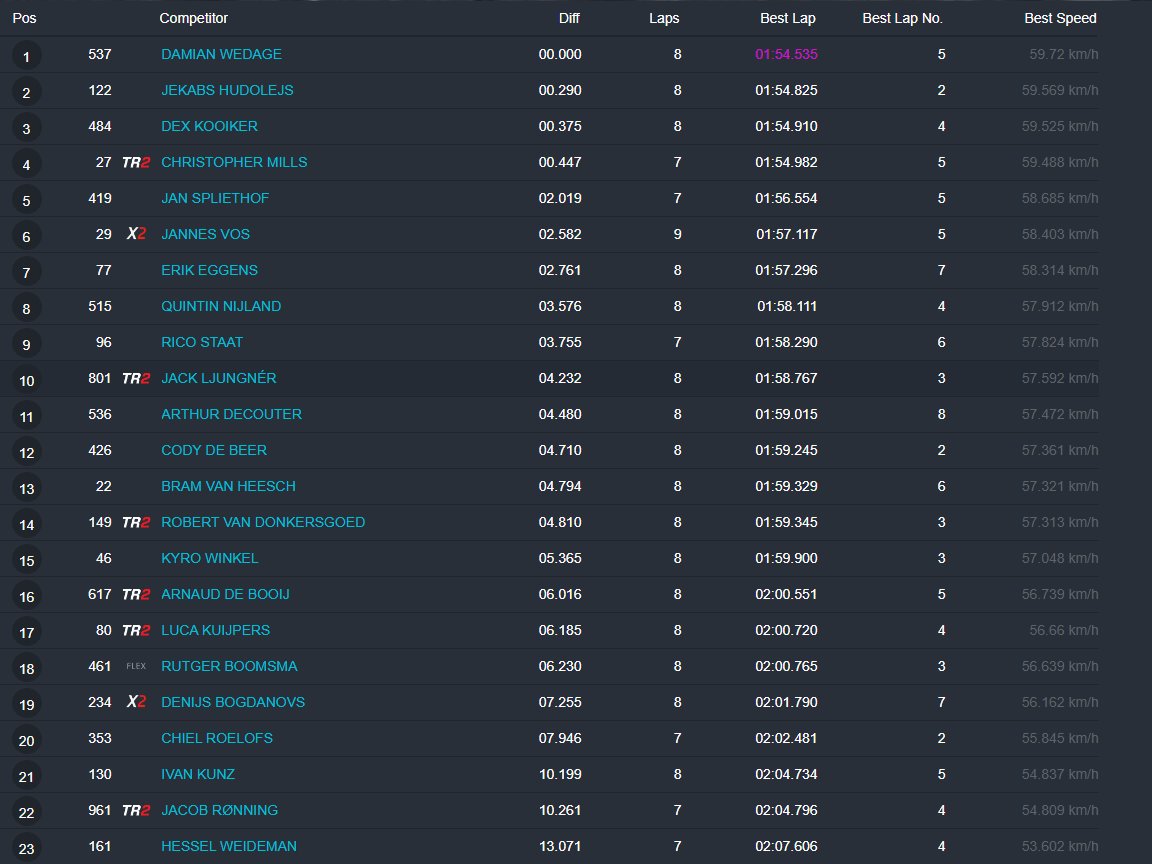The width and height of the screenshot is (1152, 864).
Task: Open competitor Damian Wedage
Action: [x=221, y=54]
